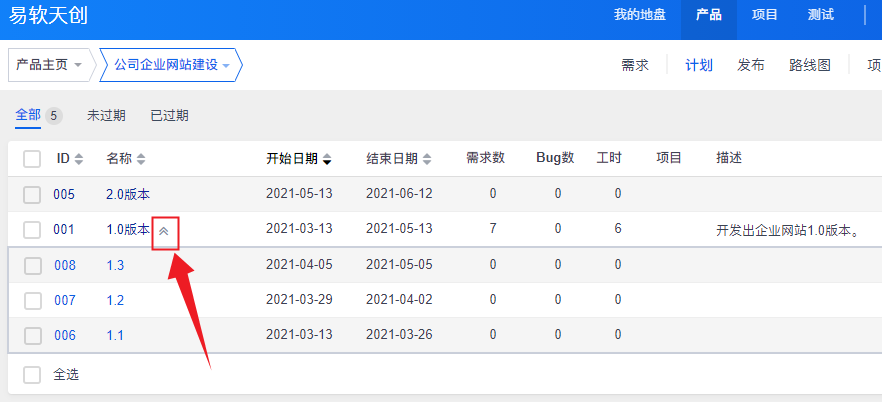Expand the 公司企业网站建设 product dropdown
The image size is (882, 402).
[x=172, y=65]
